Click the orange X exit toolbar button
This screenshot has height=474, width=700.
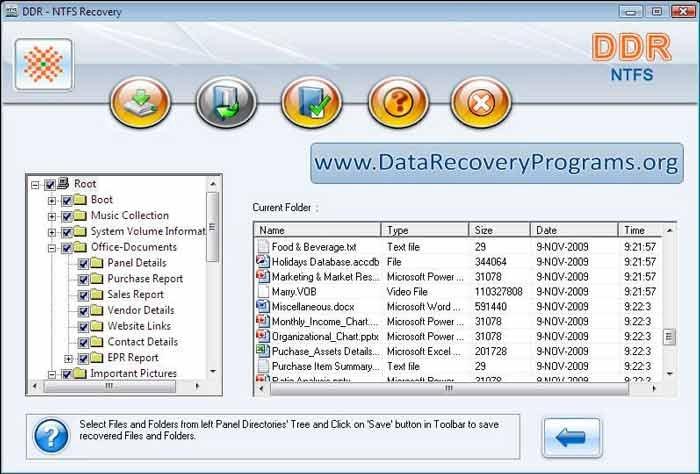(x=481, y=102)
